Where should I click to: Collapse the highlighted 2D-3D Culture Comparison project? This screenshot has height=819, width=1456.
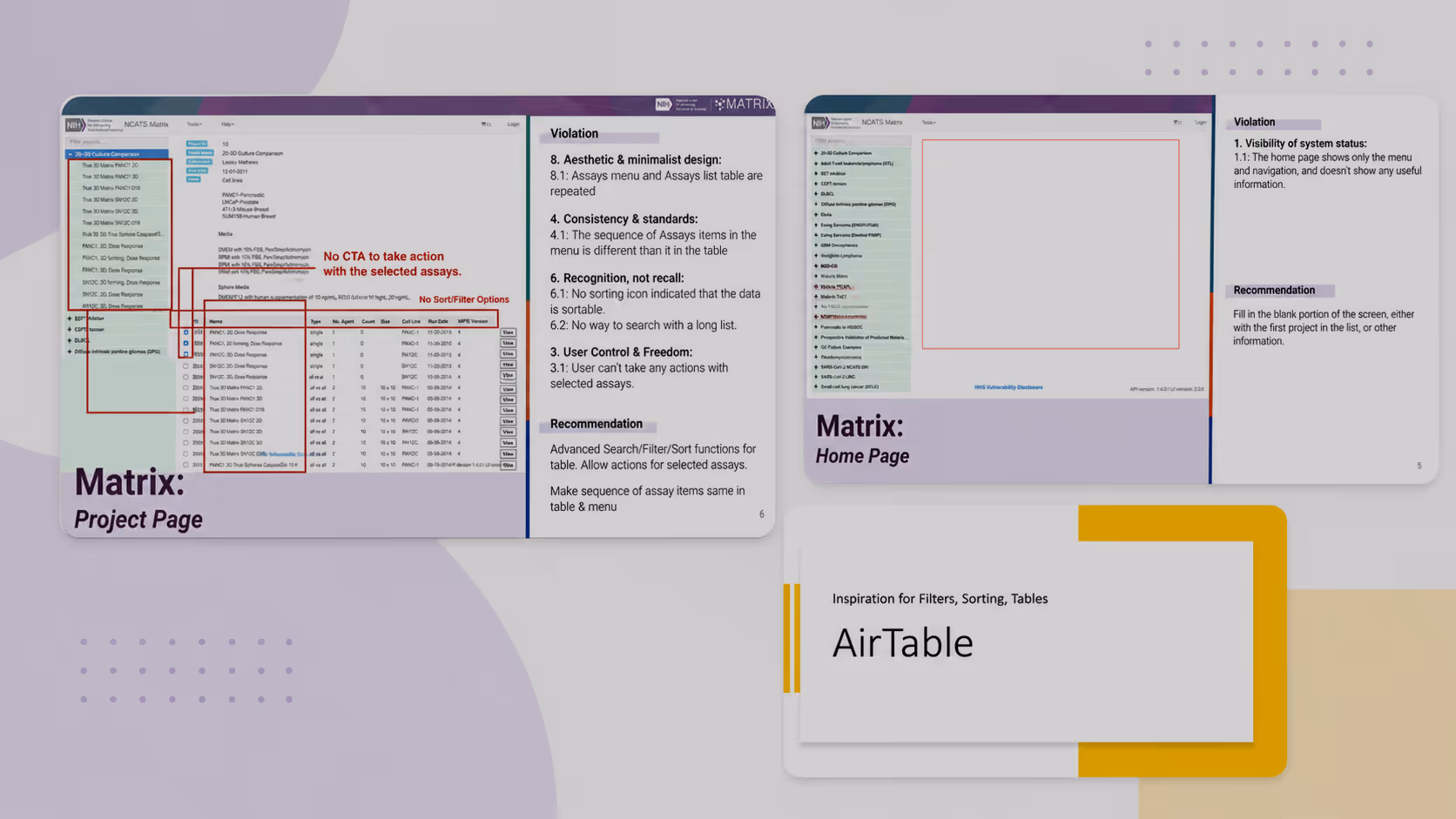click(71, 154)
